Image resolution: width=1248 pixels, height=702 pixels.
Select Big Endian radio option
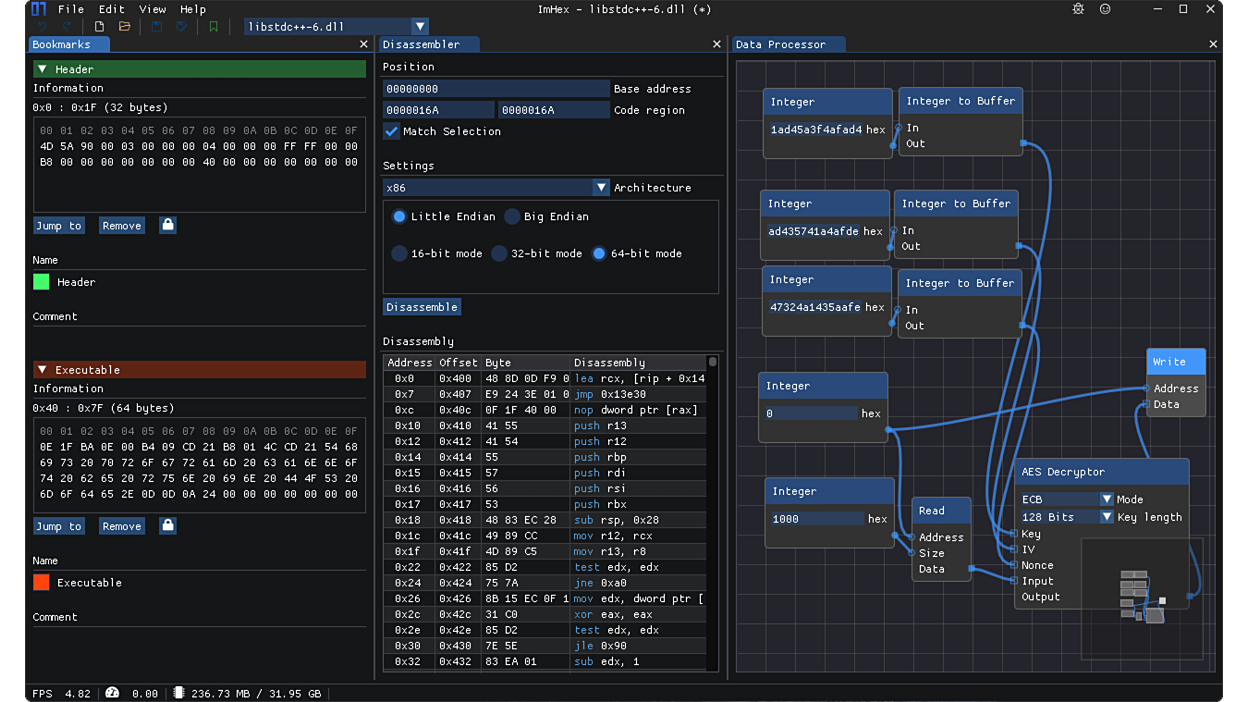512,216
